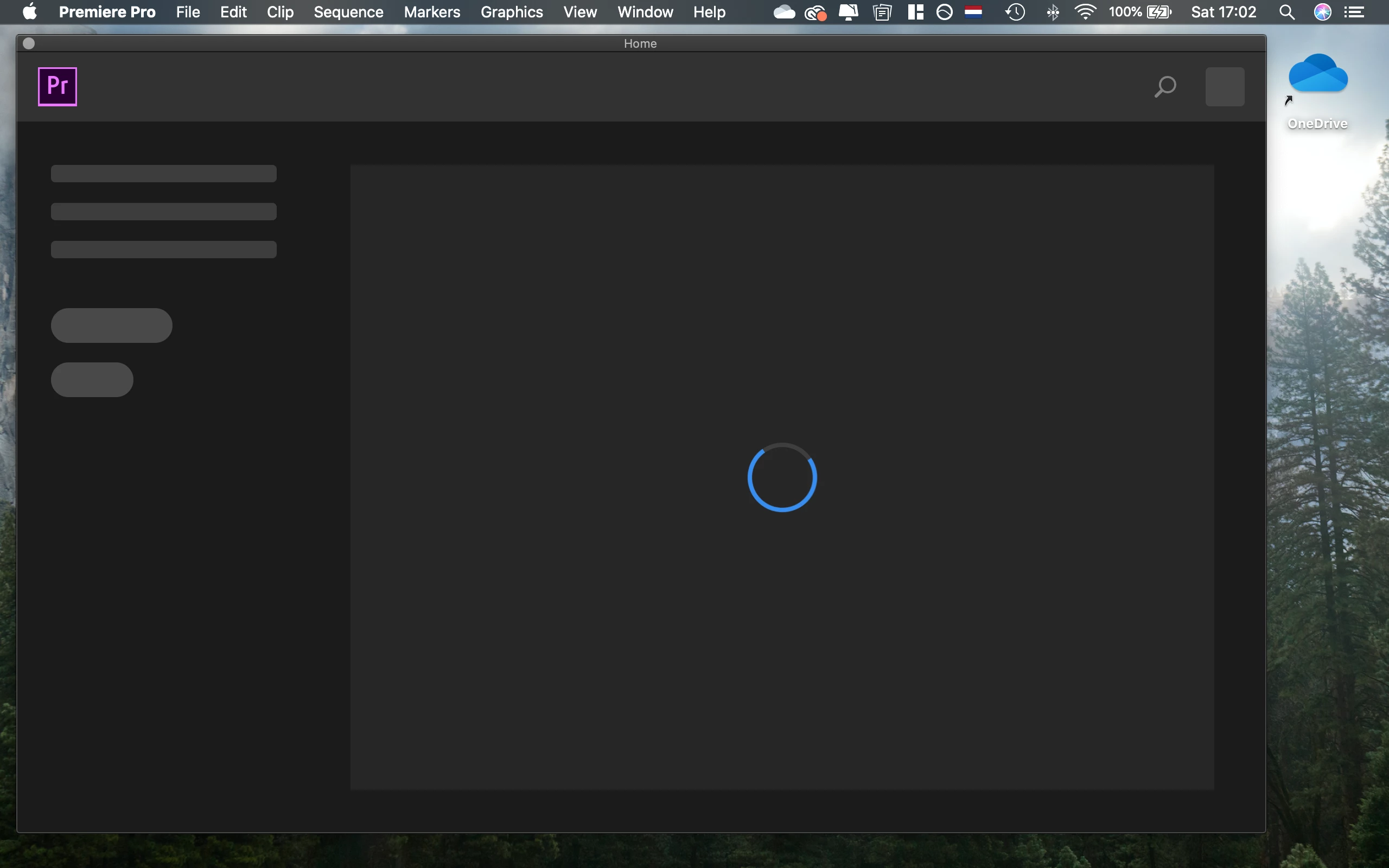Click the Home screen search magnifier icon
Viewport: 1389px width, 868px height.
(x=1164, y=87)
